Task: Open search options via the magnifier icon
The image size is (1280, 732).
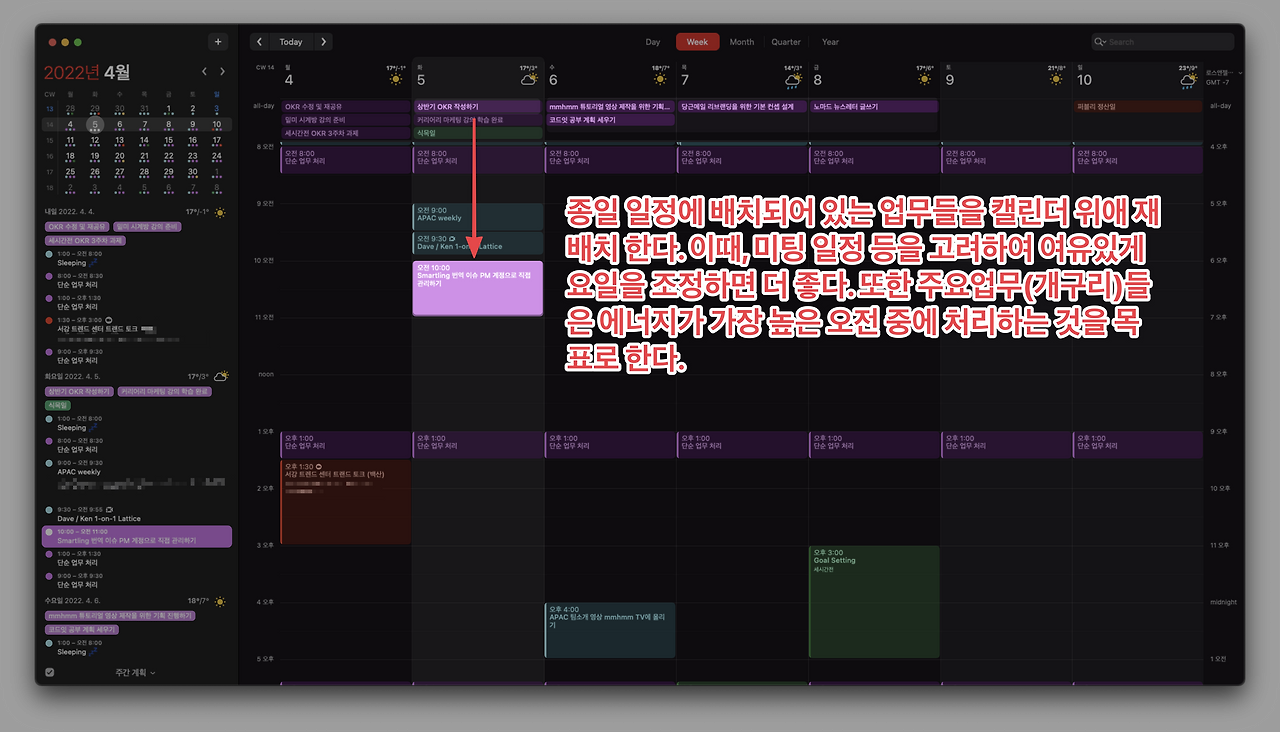Action: pyautogui.click(x=1101, y=42)
